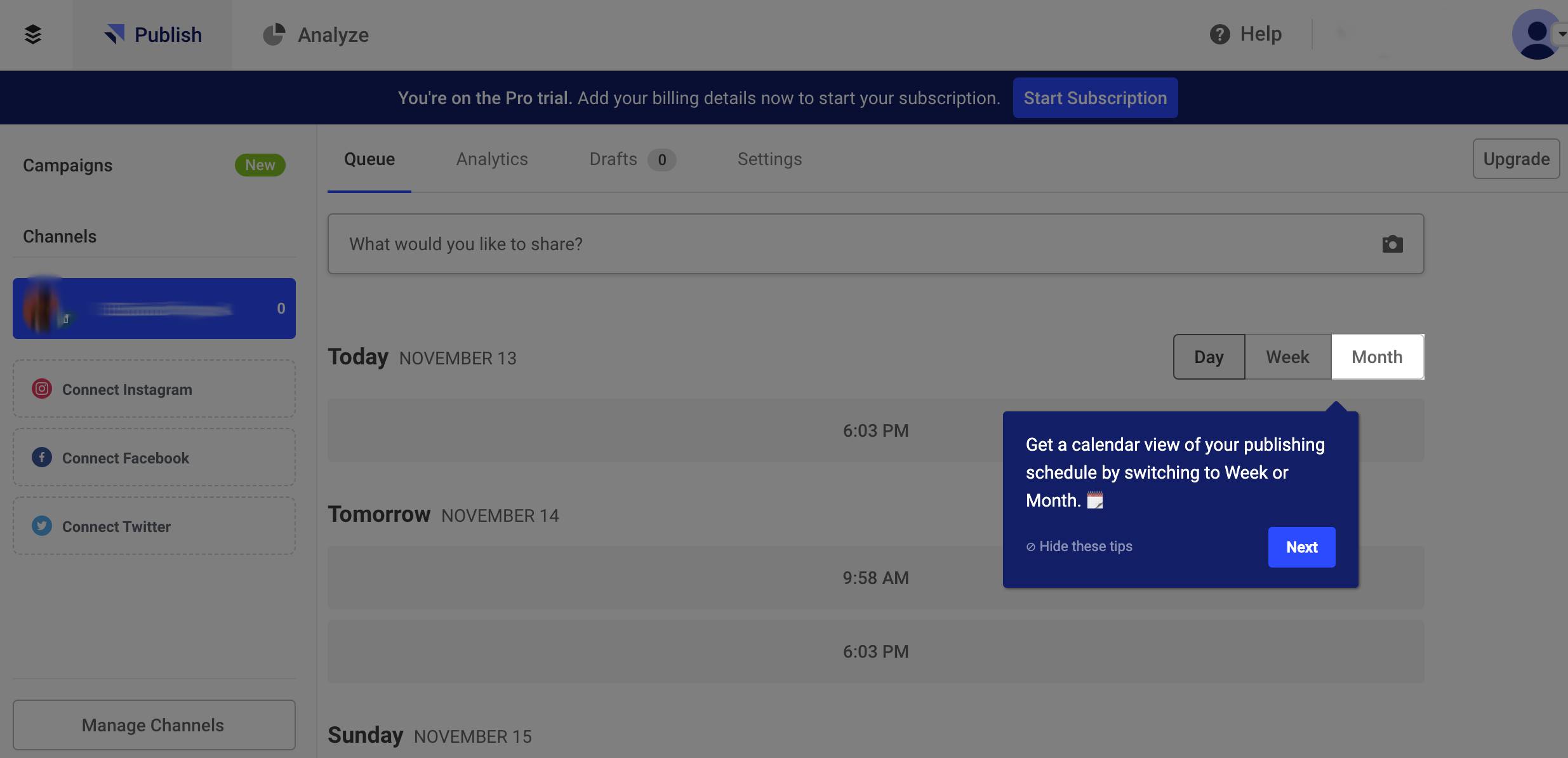Click the channel queue count 0
This screenshot has width=1568, height=758.
click(281, 309)
